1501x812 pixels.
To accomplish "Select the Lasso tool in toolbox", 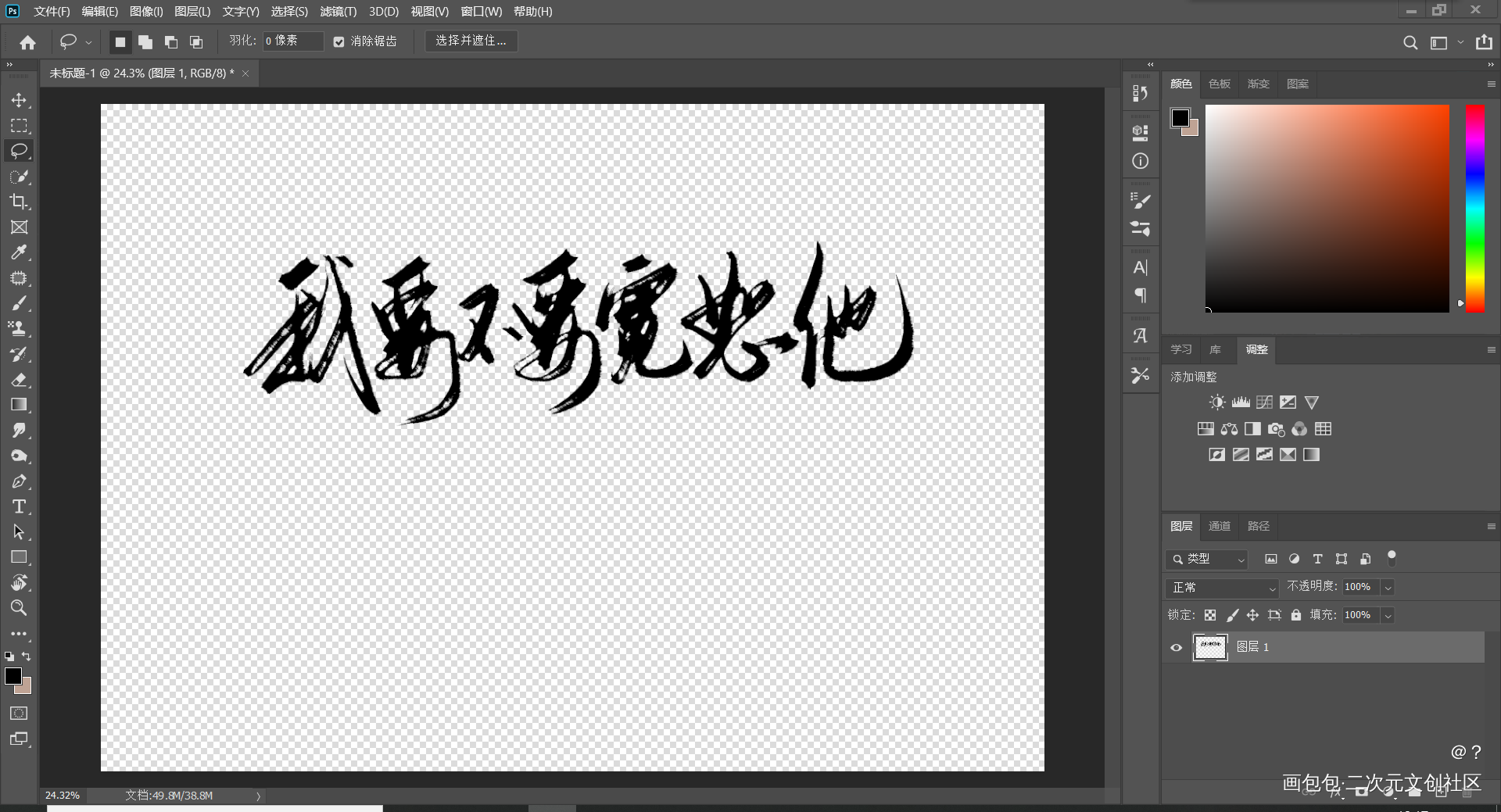I will [19, 151].
